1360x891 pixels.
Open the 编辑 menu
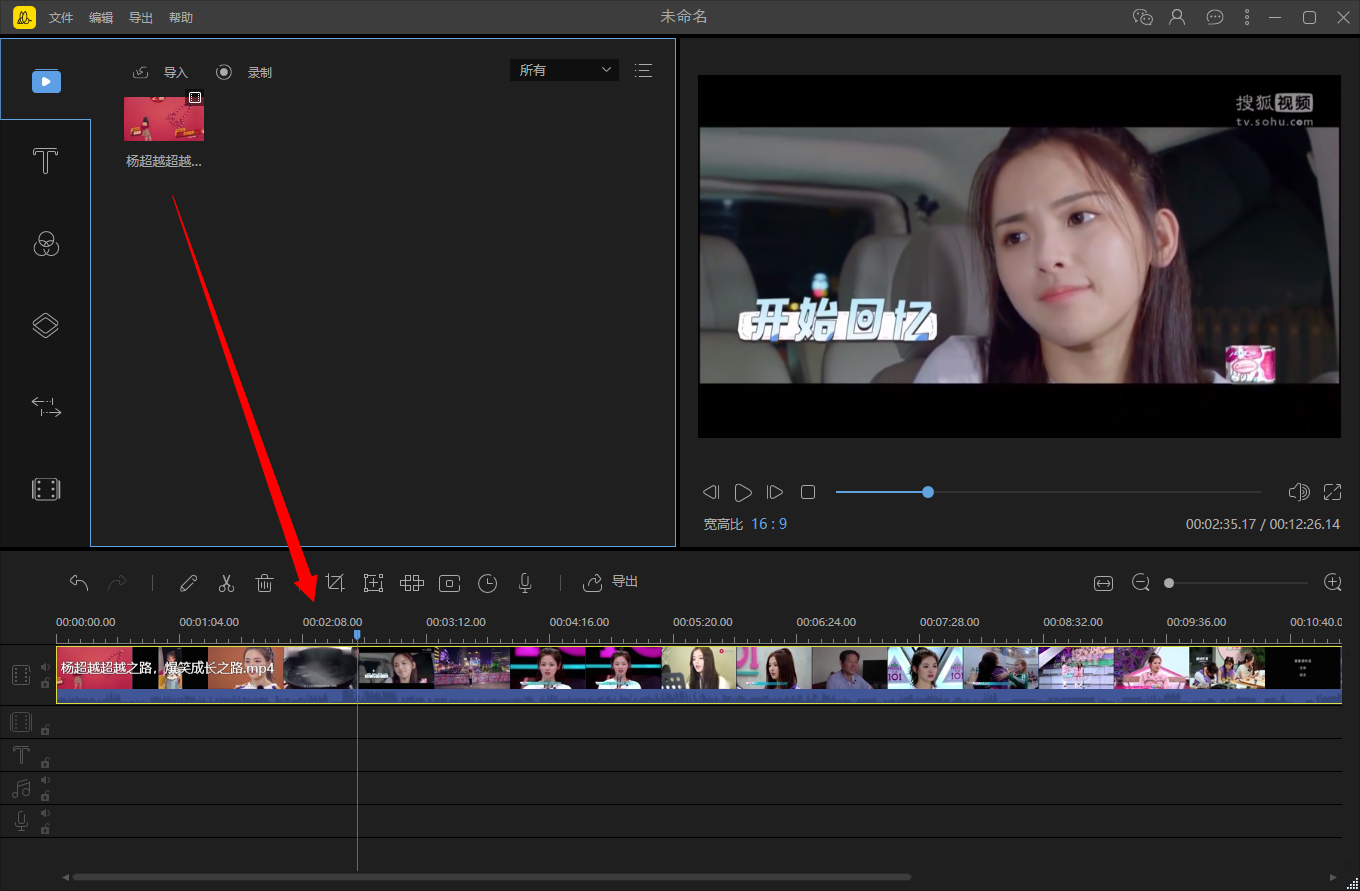101,18
